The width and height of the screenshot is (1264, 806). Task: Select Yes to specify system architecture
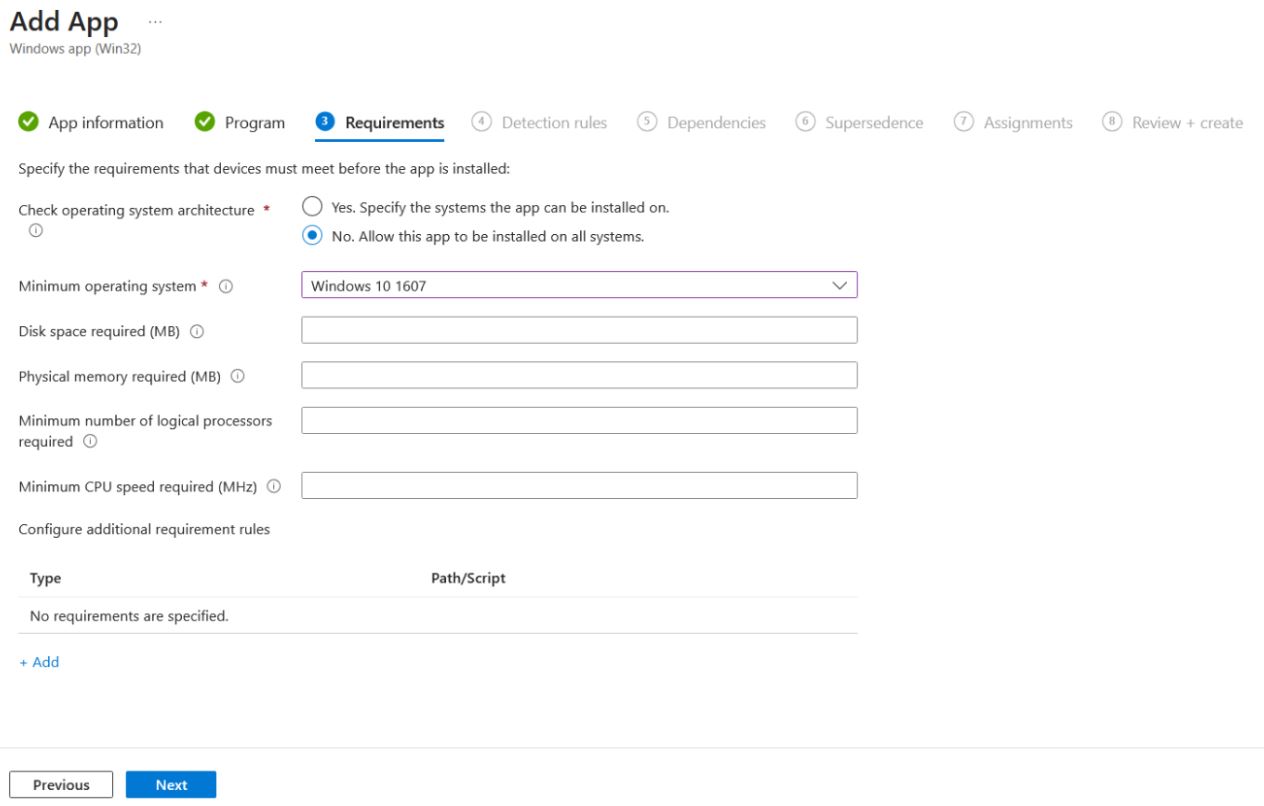pyautogui.click(x=312, y=207)
